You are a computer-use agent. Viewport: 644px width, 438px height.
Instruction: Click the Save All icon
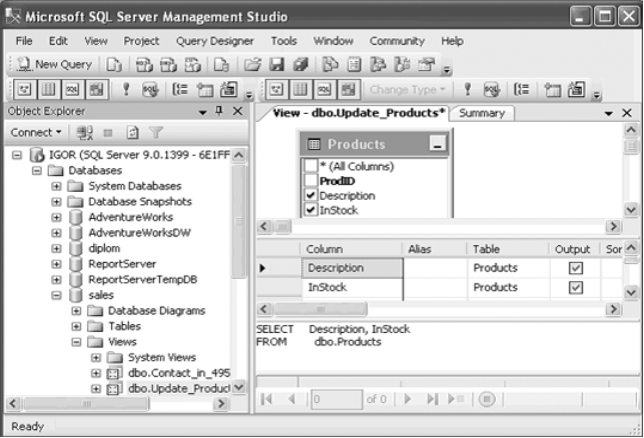pos(300,65)
